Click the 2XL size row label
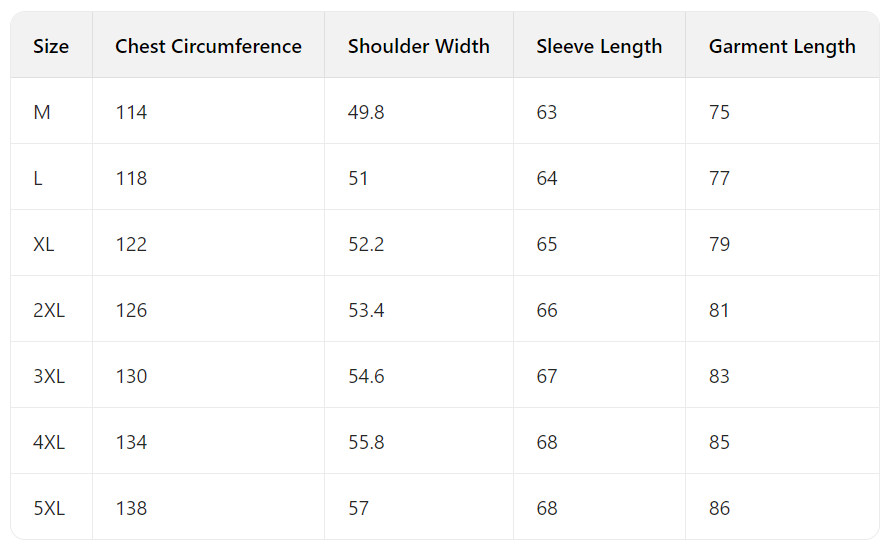 click(49, 310)
